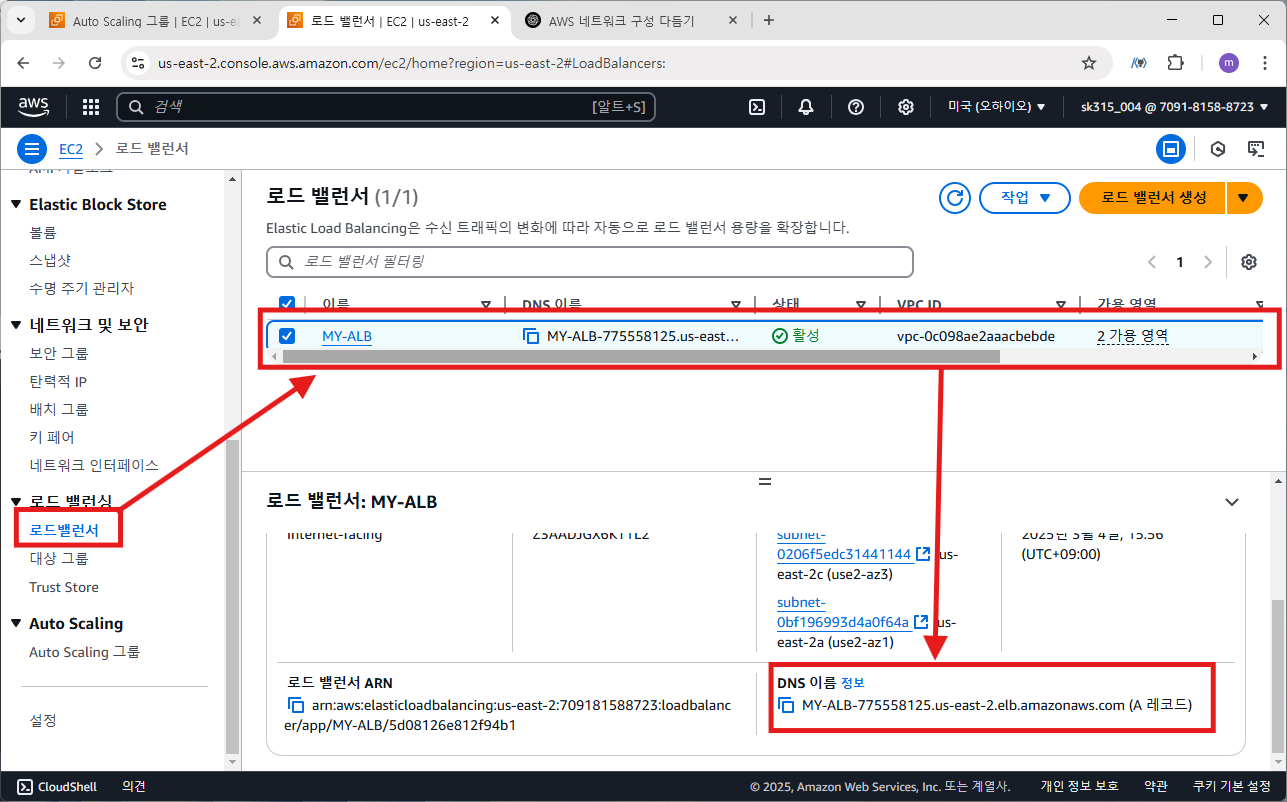Collapse the 네트워크 및 보안 section

16,325
